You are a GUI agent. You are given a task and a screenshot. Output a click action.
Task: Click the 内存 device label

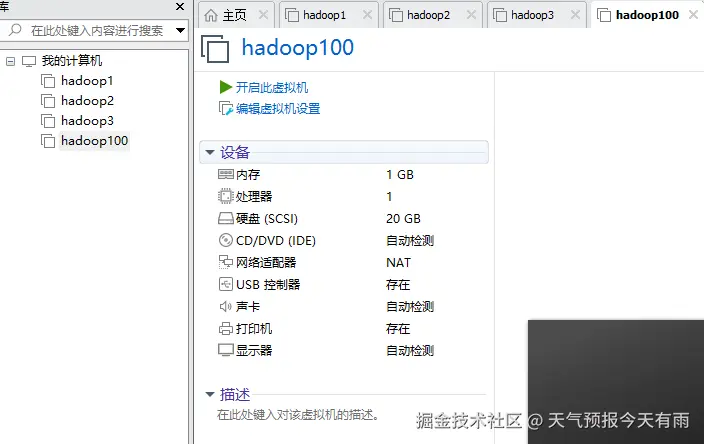(248, 175)
